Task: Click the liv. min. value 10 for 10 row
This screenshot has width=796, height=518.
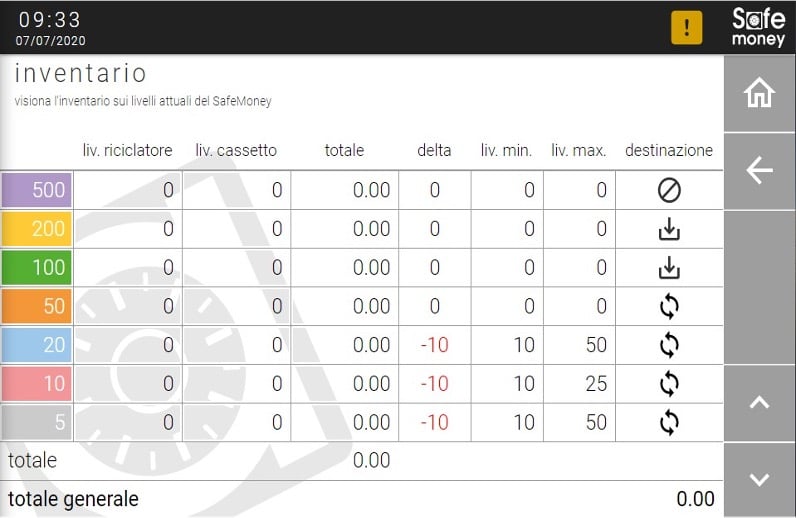Action: (524, 384)
